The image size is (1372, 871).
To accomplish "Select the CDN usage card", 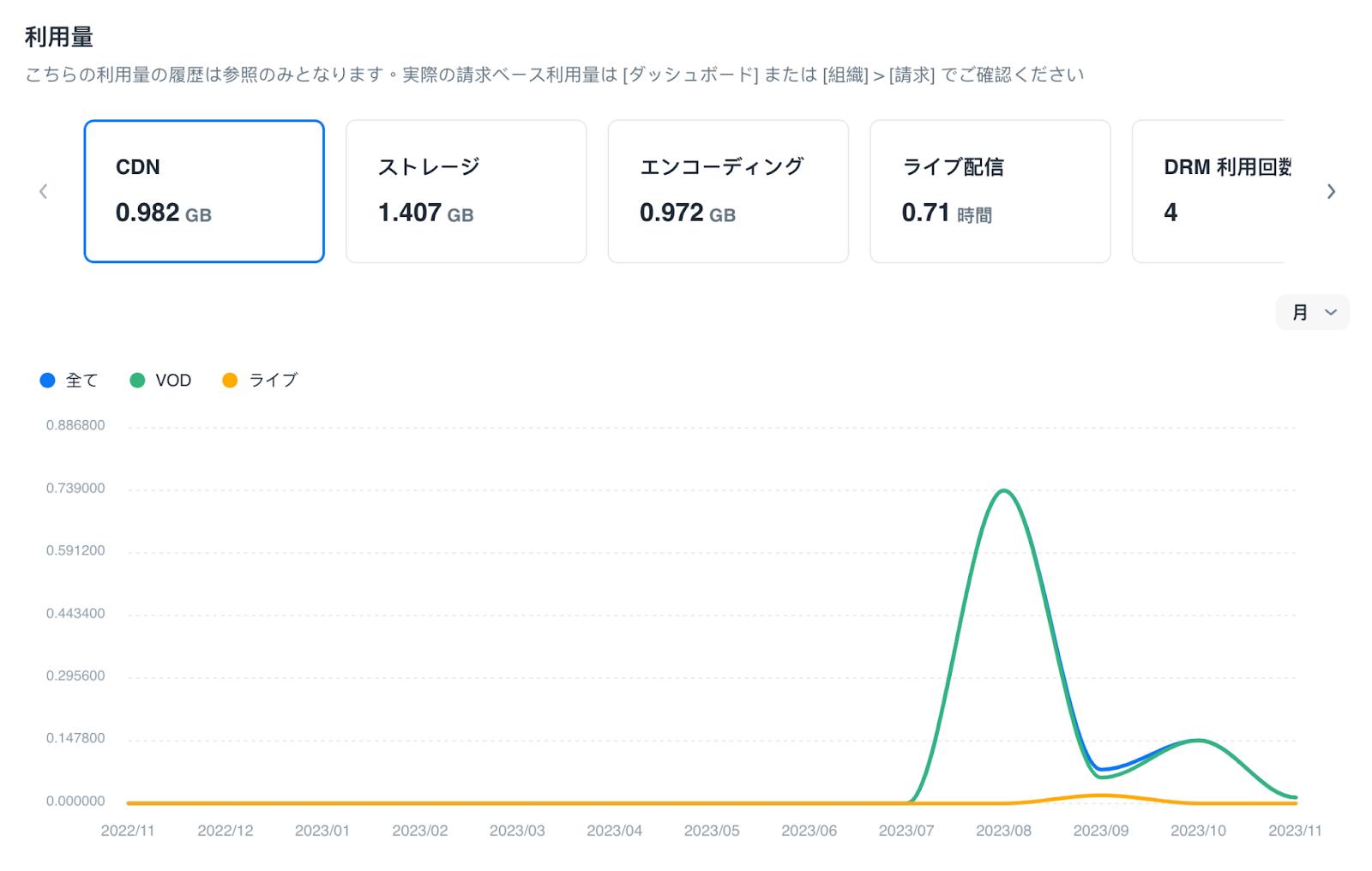I will (204, 191).
